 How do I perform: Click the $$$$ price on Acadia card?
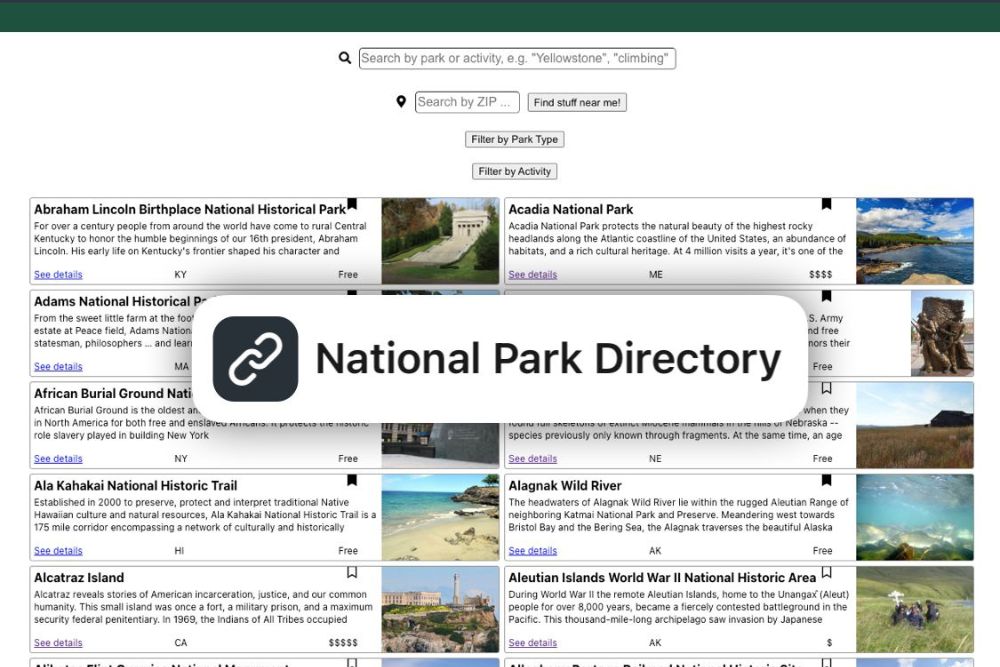pyautogui.click(x=820, y=274)
